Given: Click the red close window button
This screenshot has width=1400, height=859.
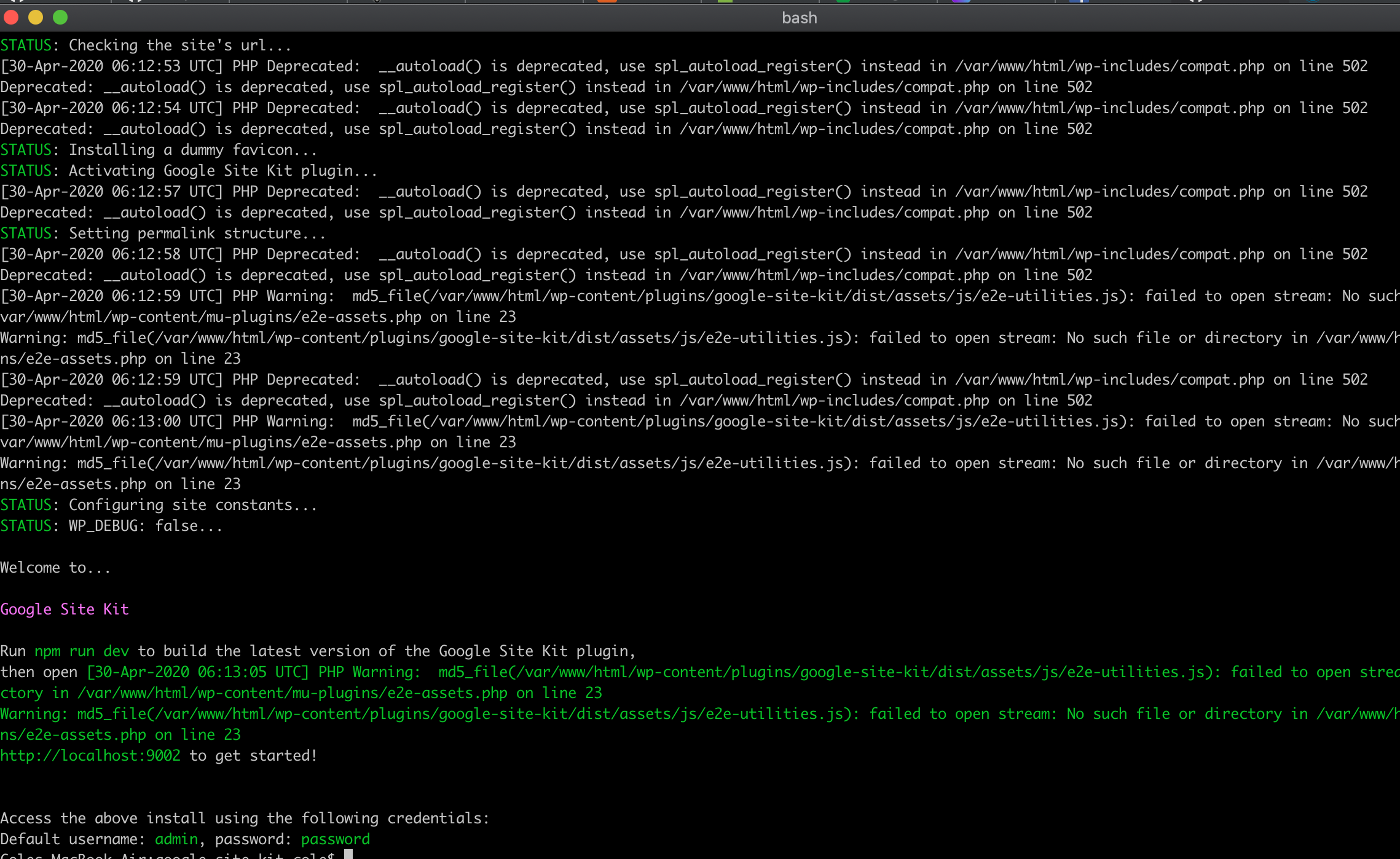Looking at the screenshot, I should coord(11,17).
